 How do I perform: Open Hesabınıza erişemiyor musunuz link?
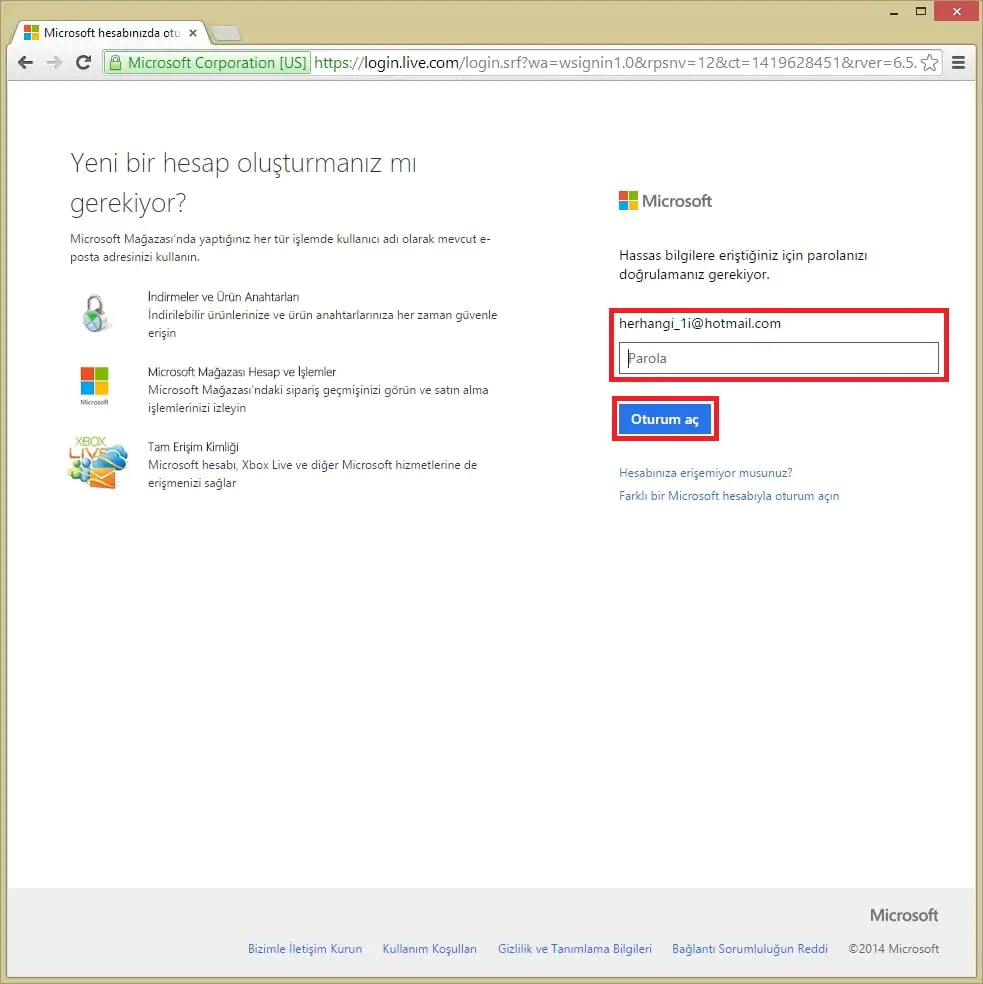[706, 473]
